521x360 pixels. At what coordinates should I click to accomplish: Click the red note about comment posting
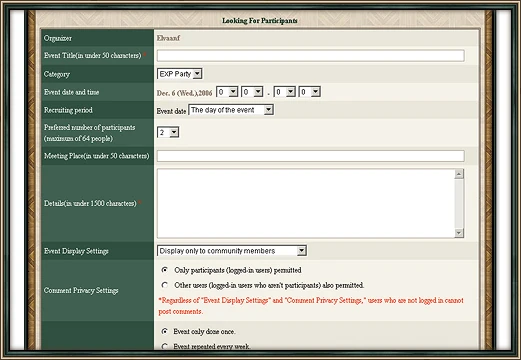click(311, 306)
